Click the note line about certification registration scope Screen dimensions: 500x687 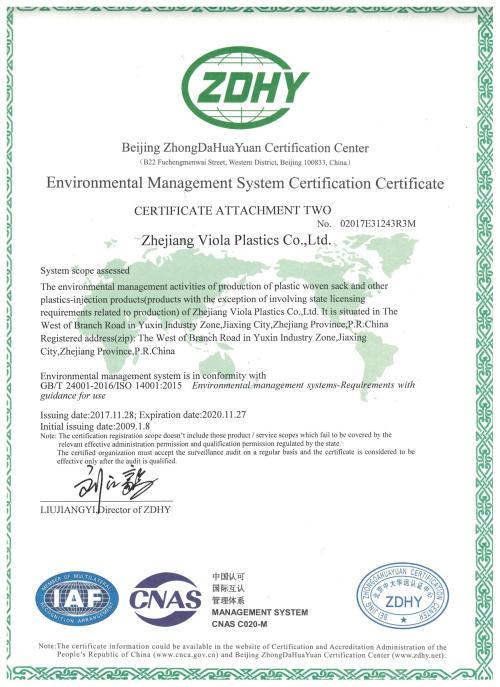pos(216,435)
